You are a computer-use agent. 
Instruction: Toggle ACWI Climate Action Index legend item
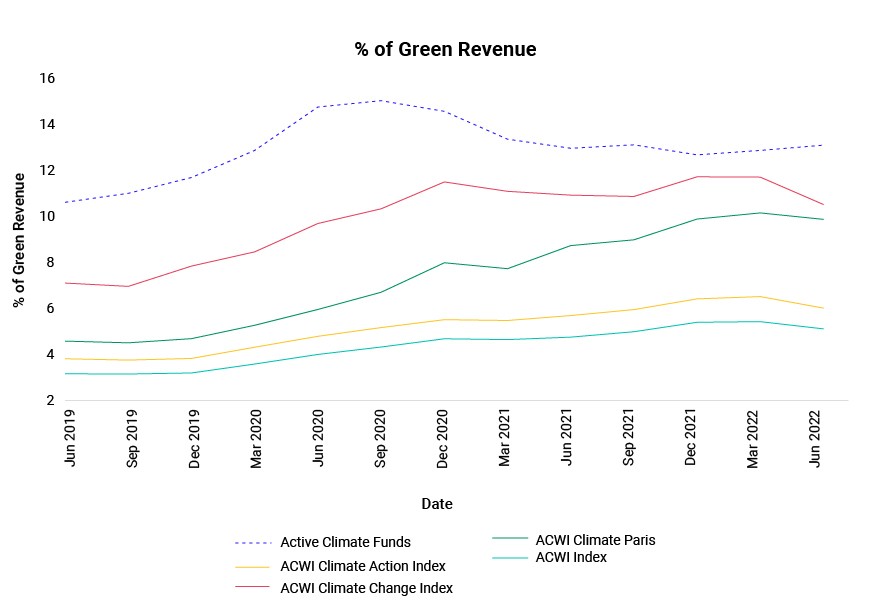point(363,566)
